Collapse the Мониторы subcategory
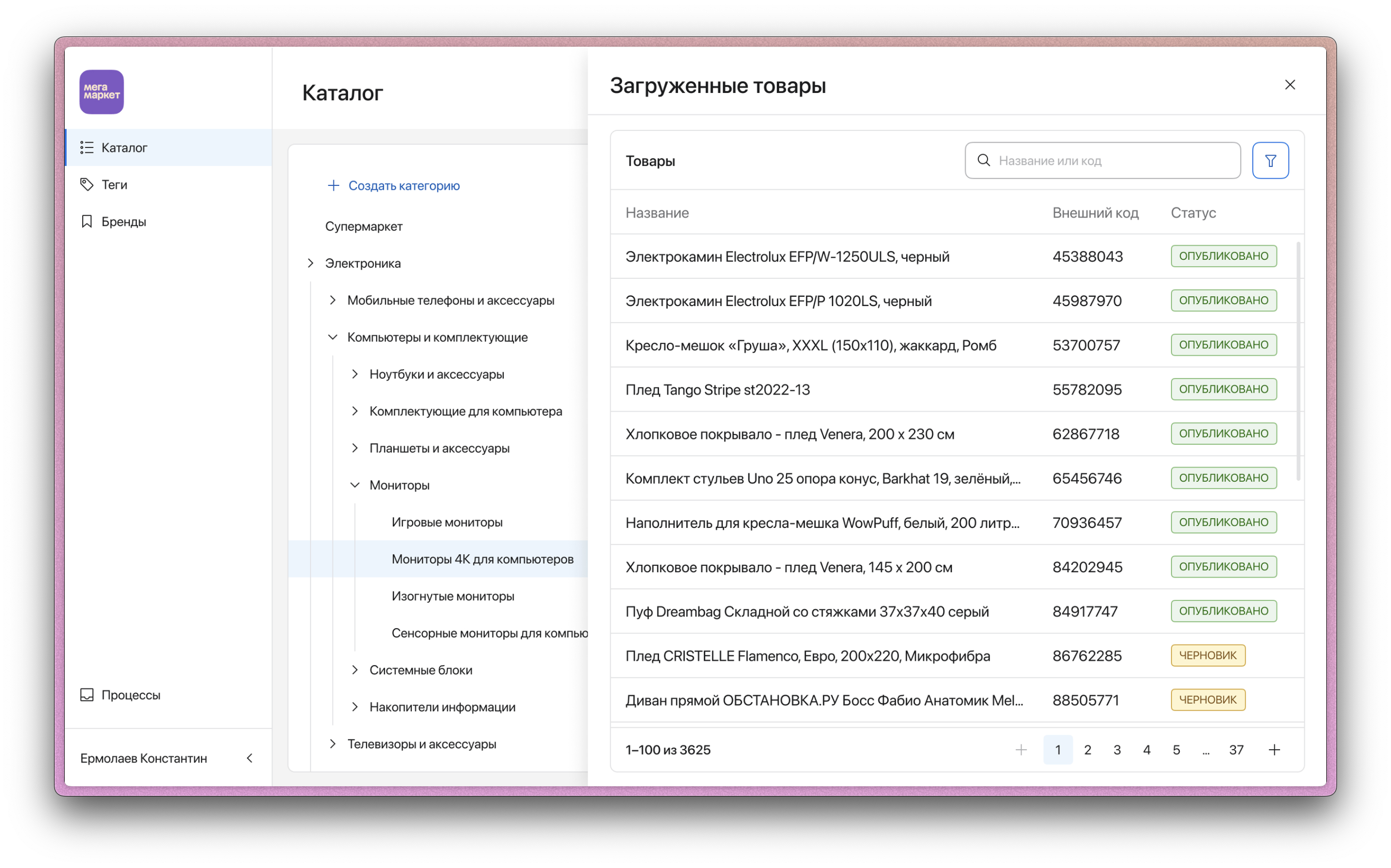 coord(355,485)
